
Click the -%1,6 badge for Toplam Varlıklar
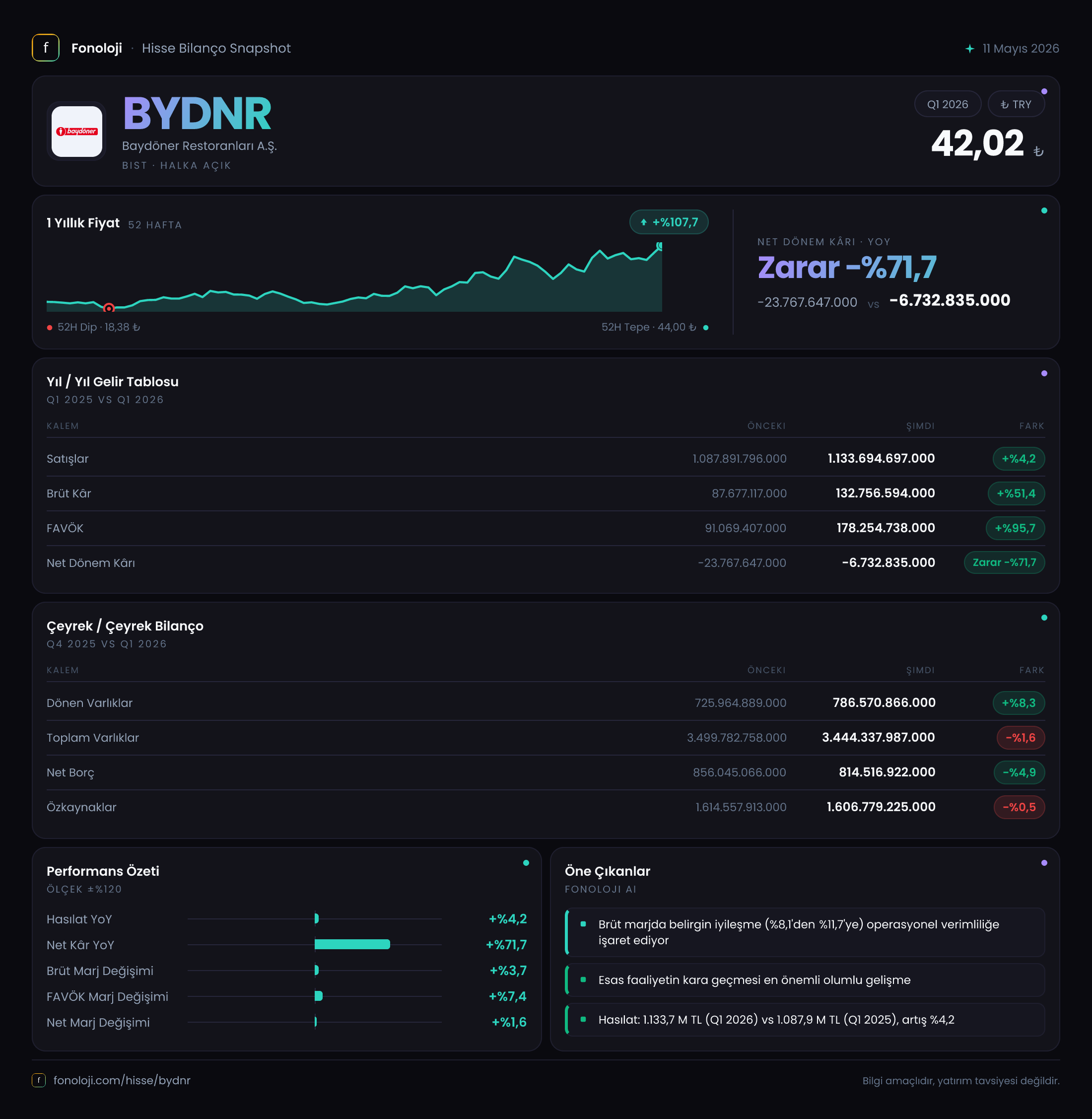click(1021, 738)
